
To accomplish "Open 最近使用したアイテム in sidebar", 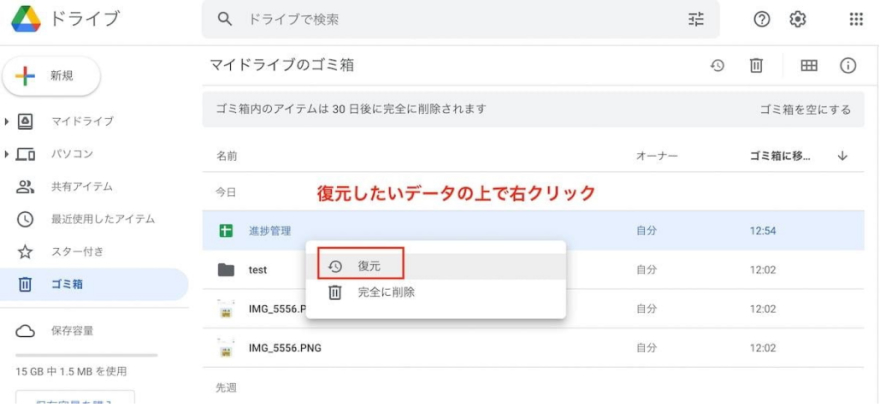I will pyautogui.click(x=103, y=219).
